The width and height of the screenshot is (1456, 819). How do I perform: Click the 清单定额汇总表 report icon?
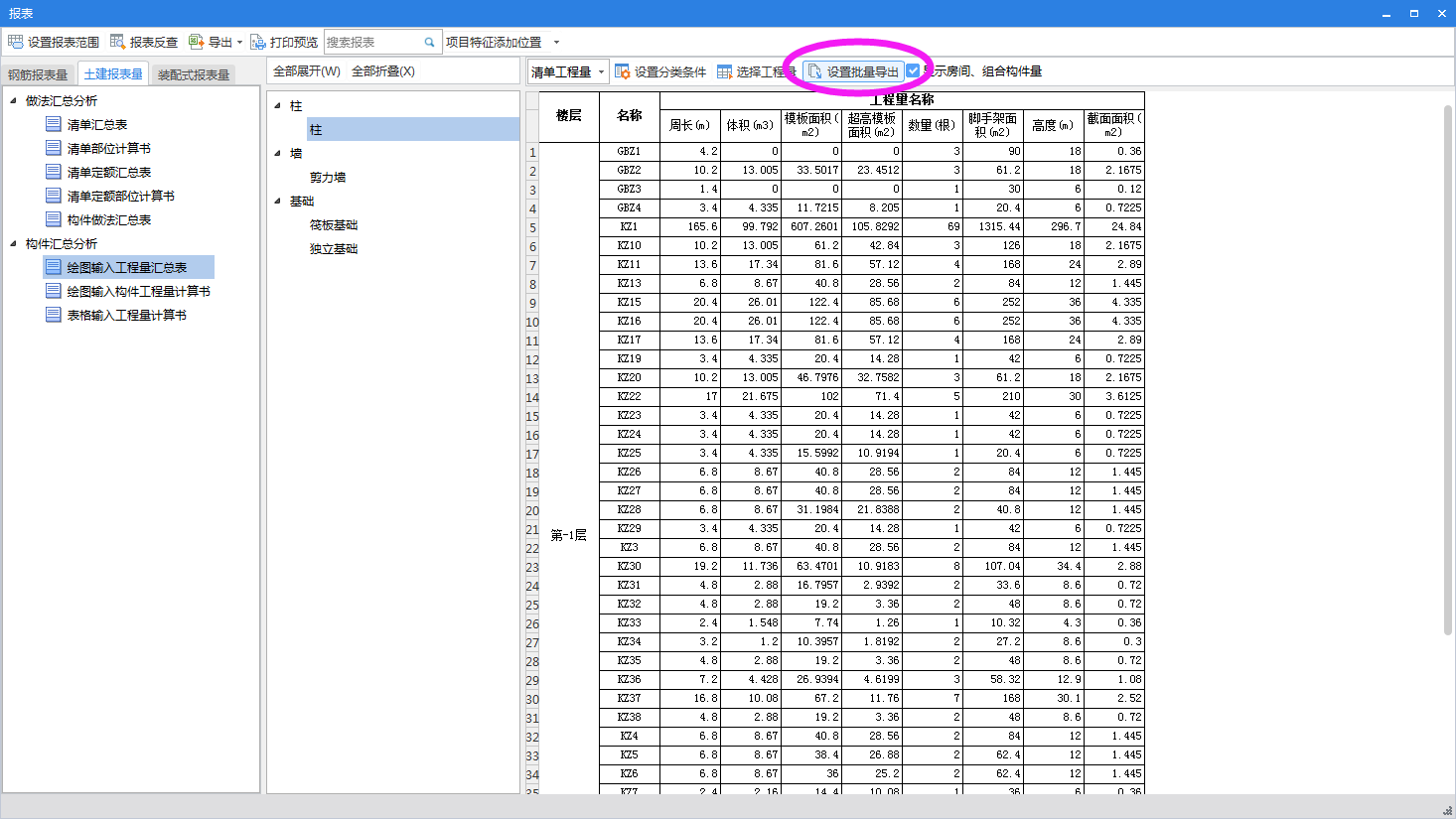click(x=54, y=172)
